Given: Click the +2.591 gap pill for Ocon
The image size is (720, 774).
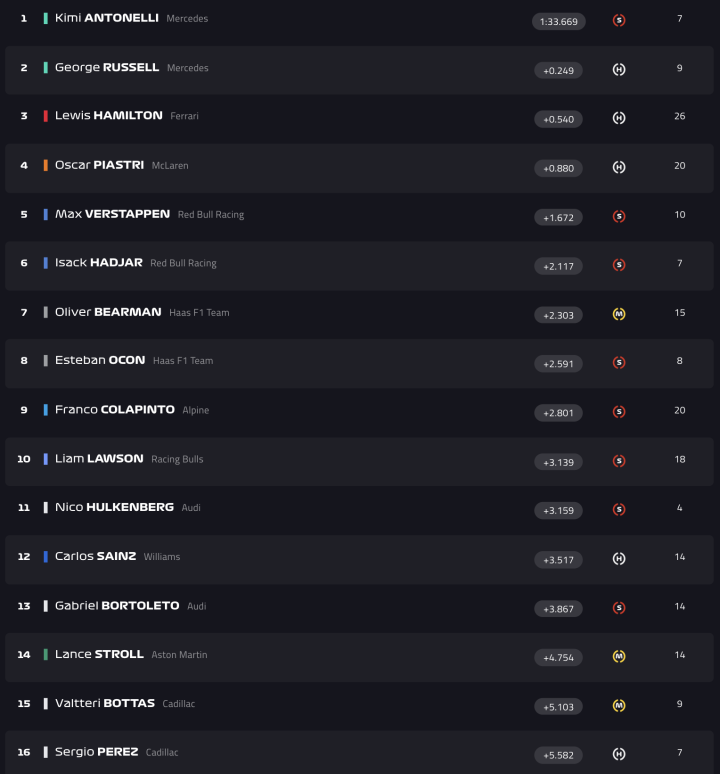Looking at the screenshot, I should coord(558,364).
